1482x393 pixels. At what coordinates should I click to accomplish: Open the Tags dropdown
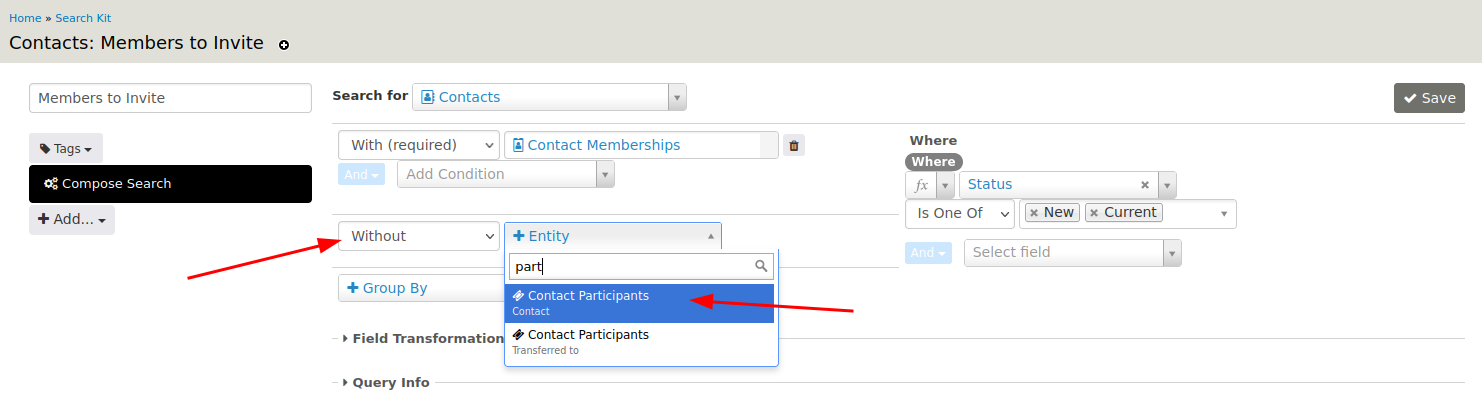tap(66, 148)
